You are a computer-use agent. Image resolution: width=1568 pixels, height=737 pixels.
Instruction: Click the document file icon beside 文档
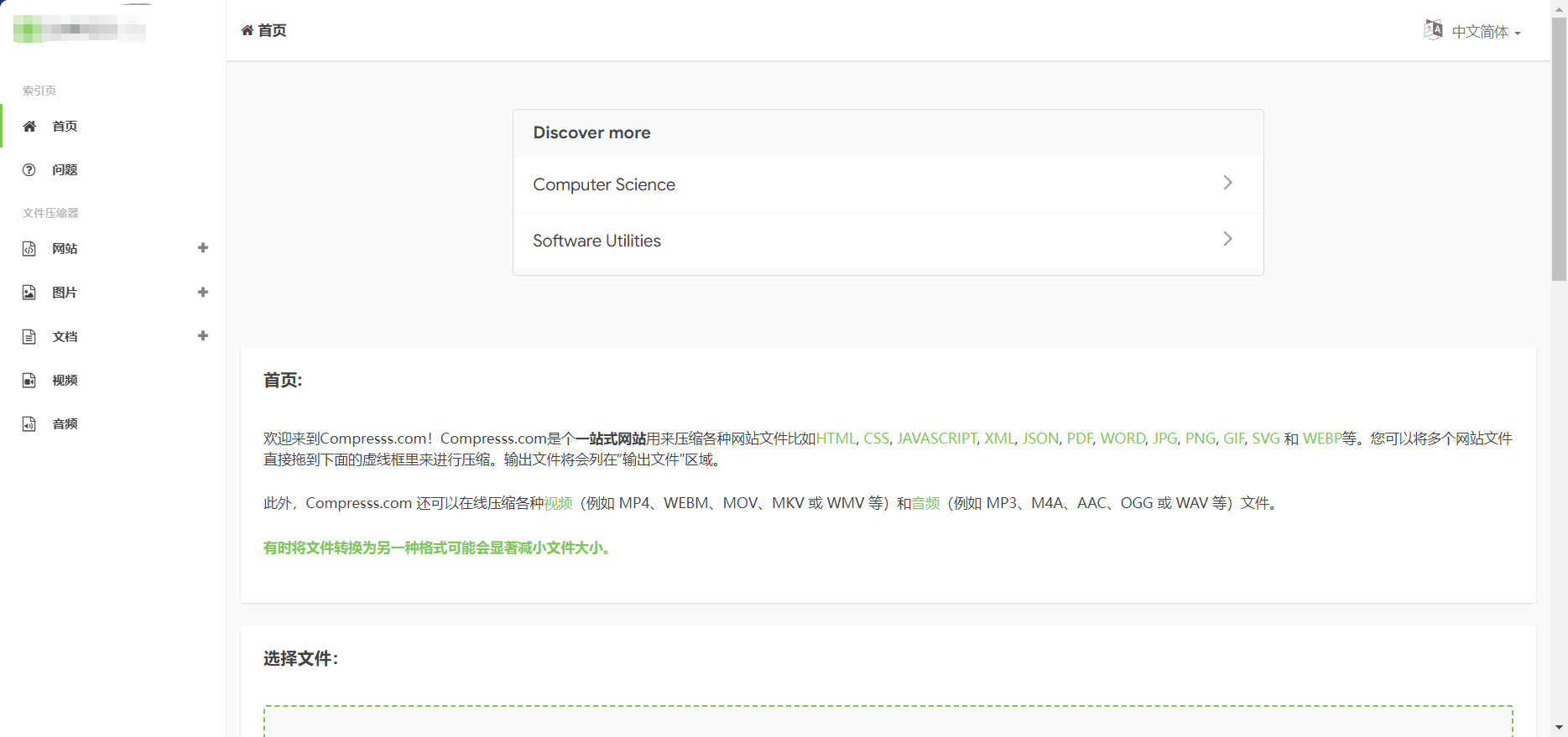(29, 336)
